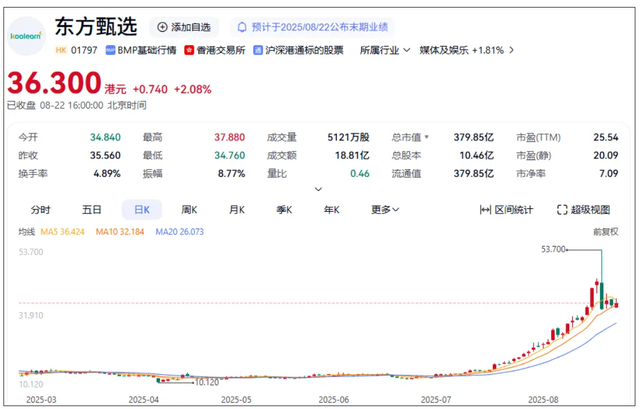Screen dimensions: 640x409
Task: Click the price 36.300
Action: [54, 83]
